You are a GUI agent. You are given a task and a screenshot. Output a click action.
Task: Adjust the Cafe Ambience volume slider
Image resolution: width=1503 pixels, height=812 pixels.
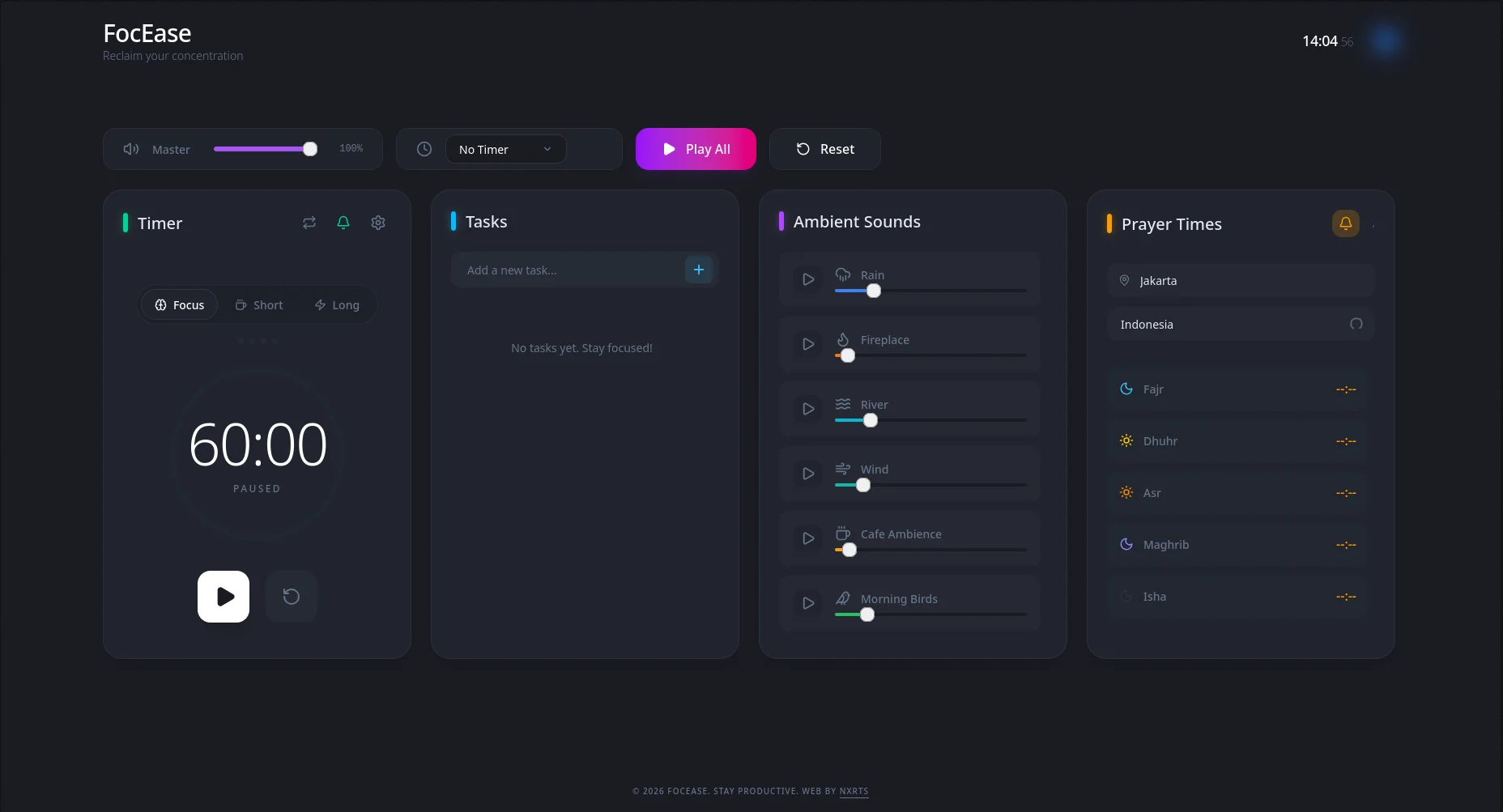click(930, 550)
